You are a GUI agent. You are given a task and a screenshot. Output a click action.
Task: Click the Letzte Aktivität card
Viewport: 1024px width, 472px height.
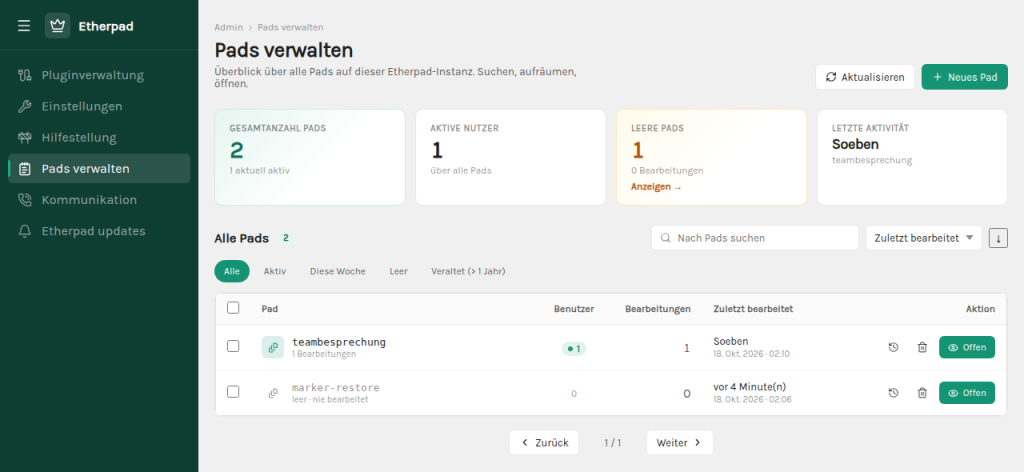tap(912, 157)
